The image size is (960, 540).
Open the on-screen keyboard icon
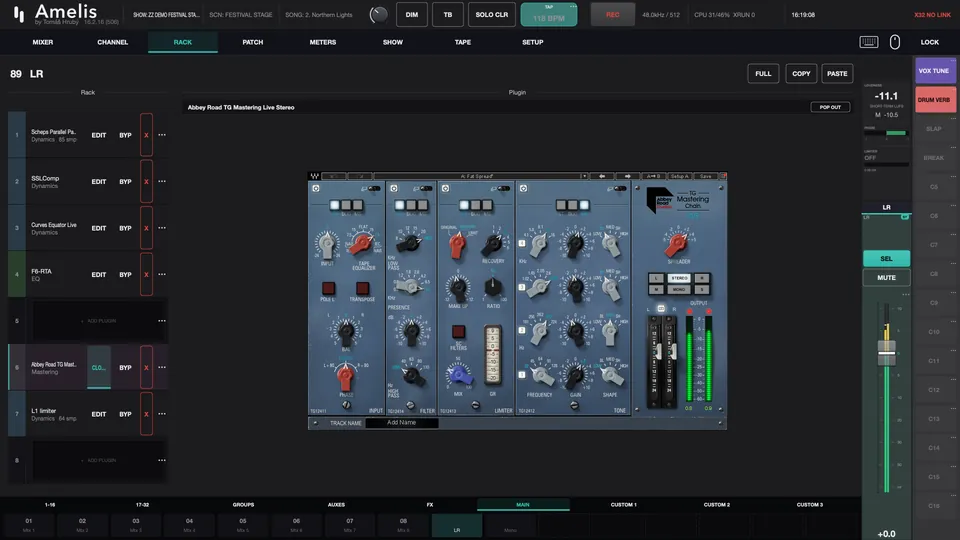click(869, 42)
